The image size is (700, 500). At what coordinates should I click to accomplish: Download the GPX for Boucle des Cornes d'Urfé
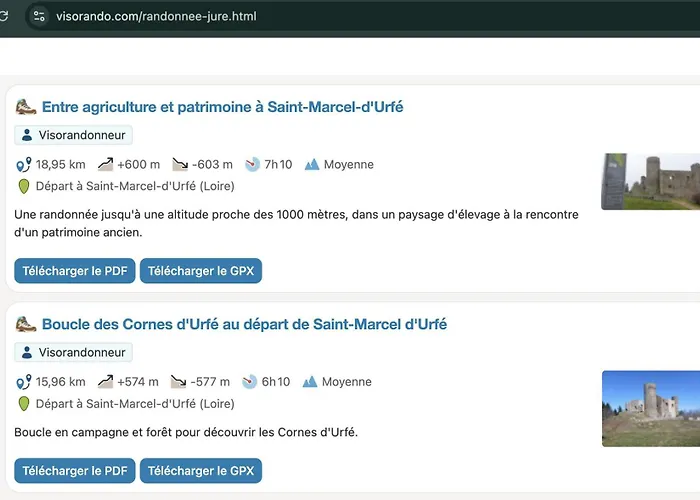pyautogui.click(x=201, y=471)
